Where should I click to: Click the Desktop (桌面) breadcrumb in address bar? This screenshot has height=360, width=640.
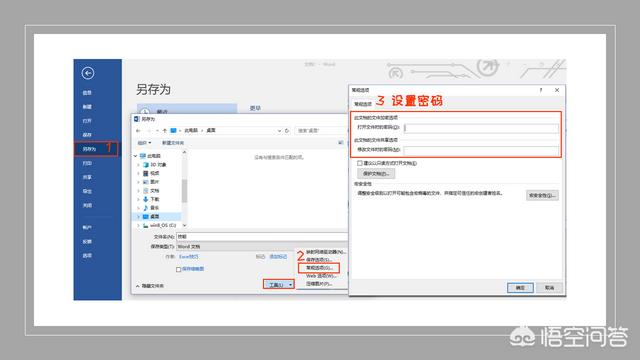(x=211, y=131)
